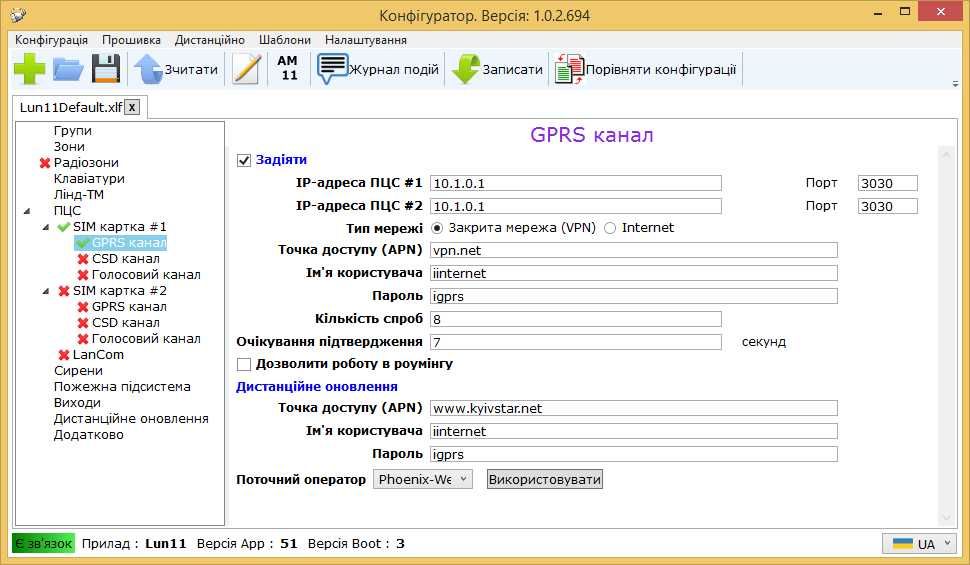Screen dimensions: 970x565
Task: Enable Дозволити роботу в роумінгу checkbox
Action: click(x=244, y=364)
